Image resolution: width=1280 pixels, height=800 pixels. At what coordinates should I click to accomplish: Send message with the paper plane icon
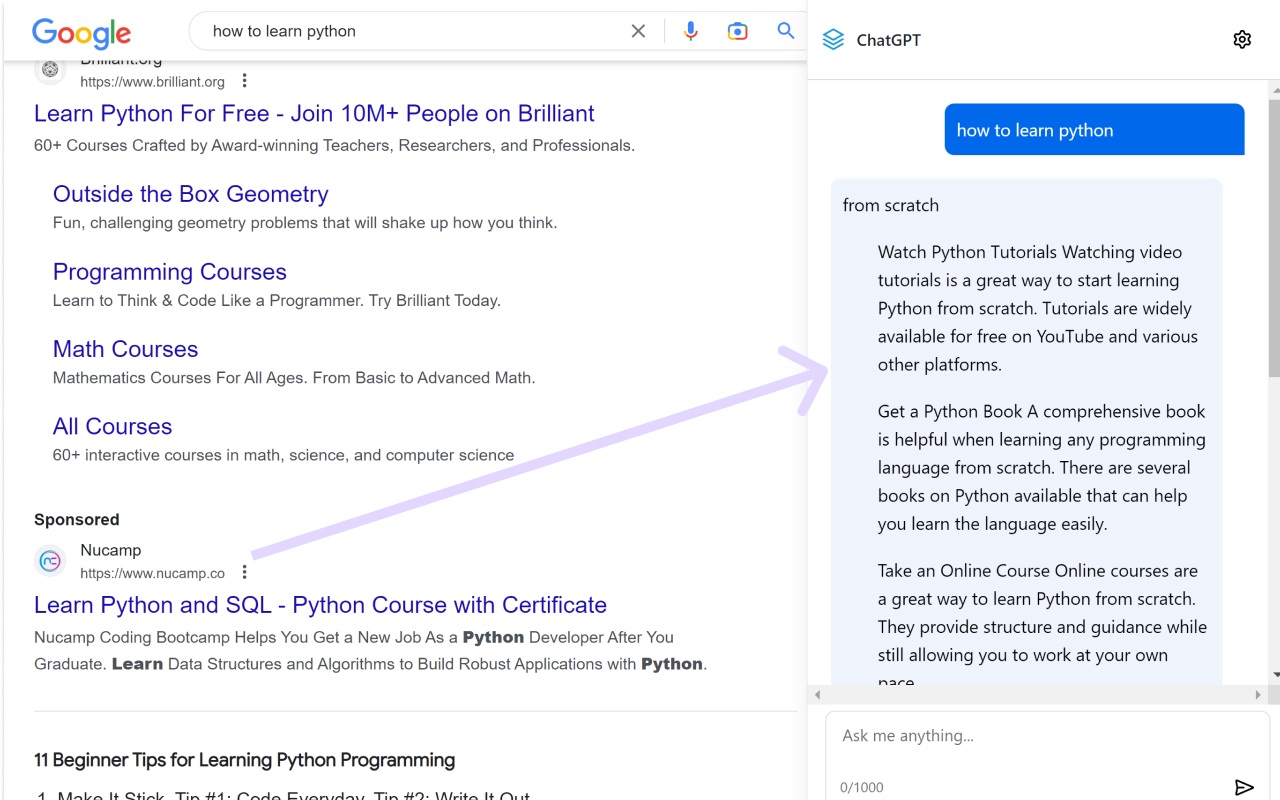click(x=1244, y=787)
